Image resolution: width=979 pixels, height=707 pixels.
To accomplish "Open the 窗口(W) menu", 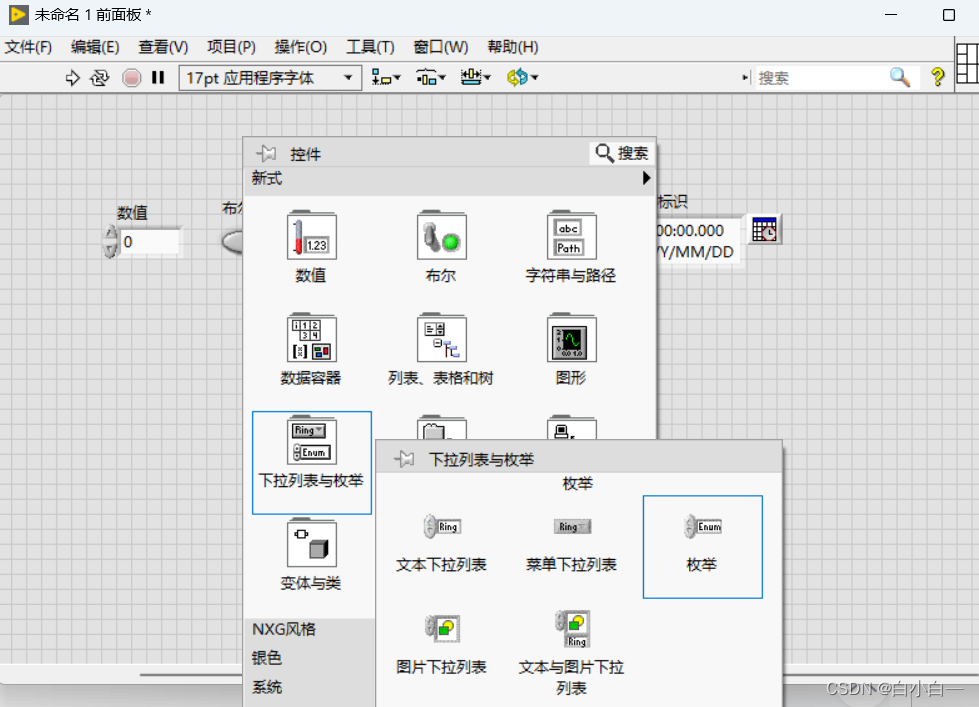I will pos(440,47).
